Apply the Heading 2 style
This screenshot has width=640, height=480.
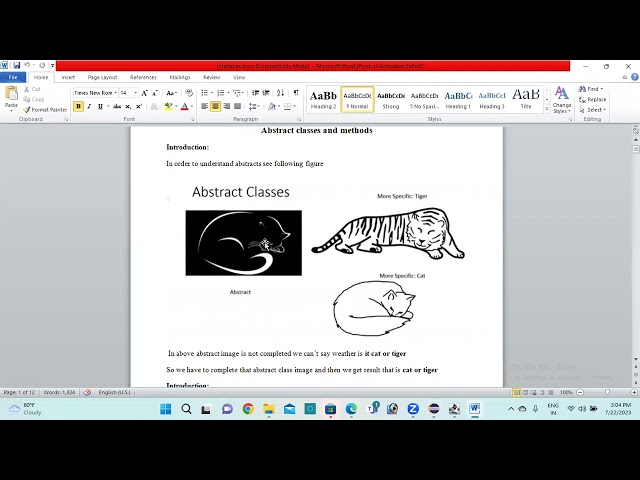[x=323, y=99]
